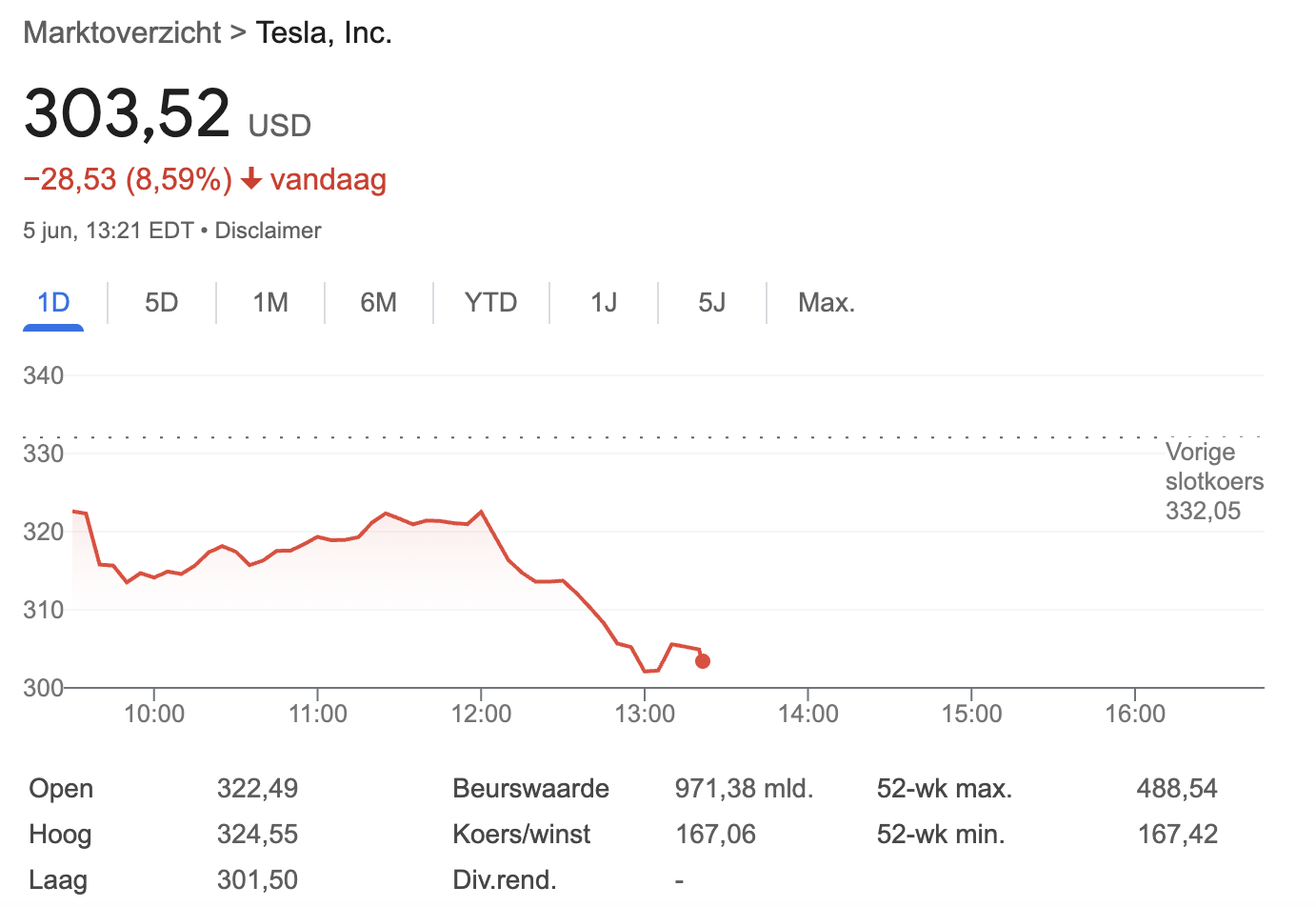
Task: Open the 5J five-year chart tab
Action: click(x=712, y=303)
